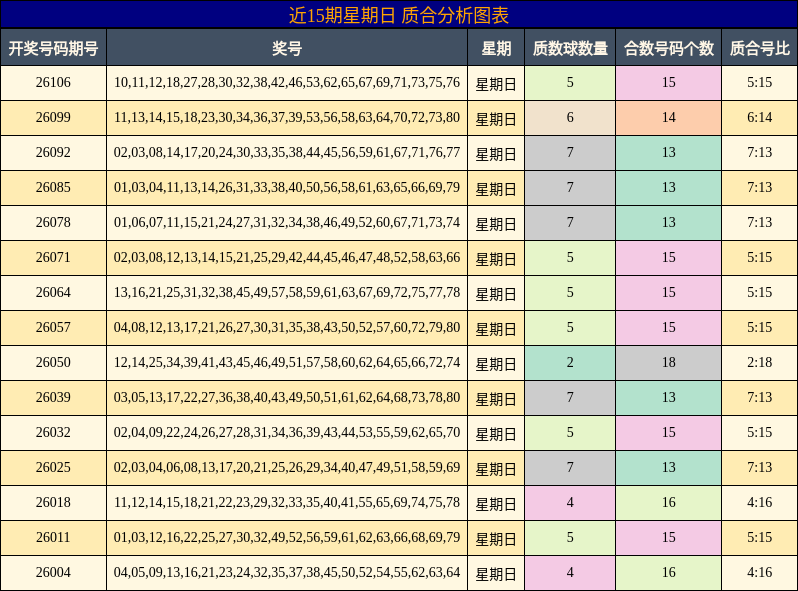This screenshot has width=798, height=591.
Task: Click ratio 4:16 in row 26004
Action: point(759,573)
